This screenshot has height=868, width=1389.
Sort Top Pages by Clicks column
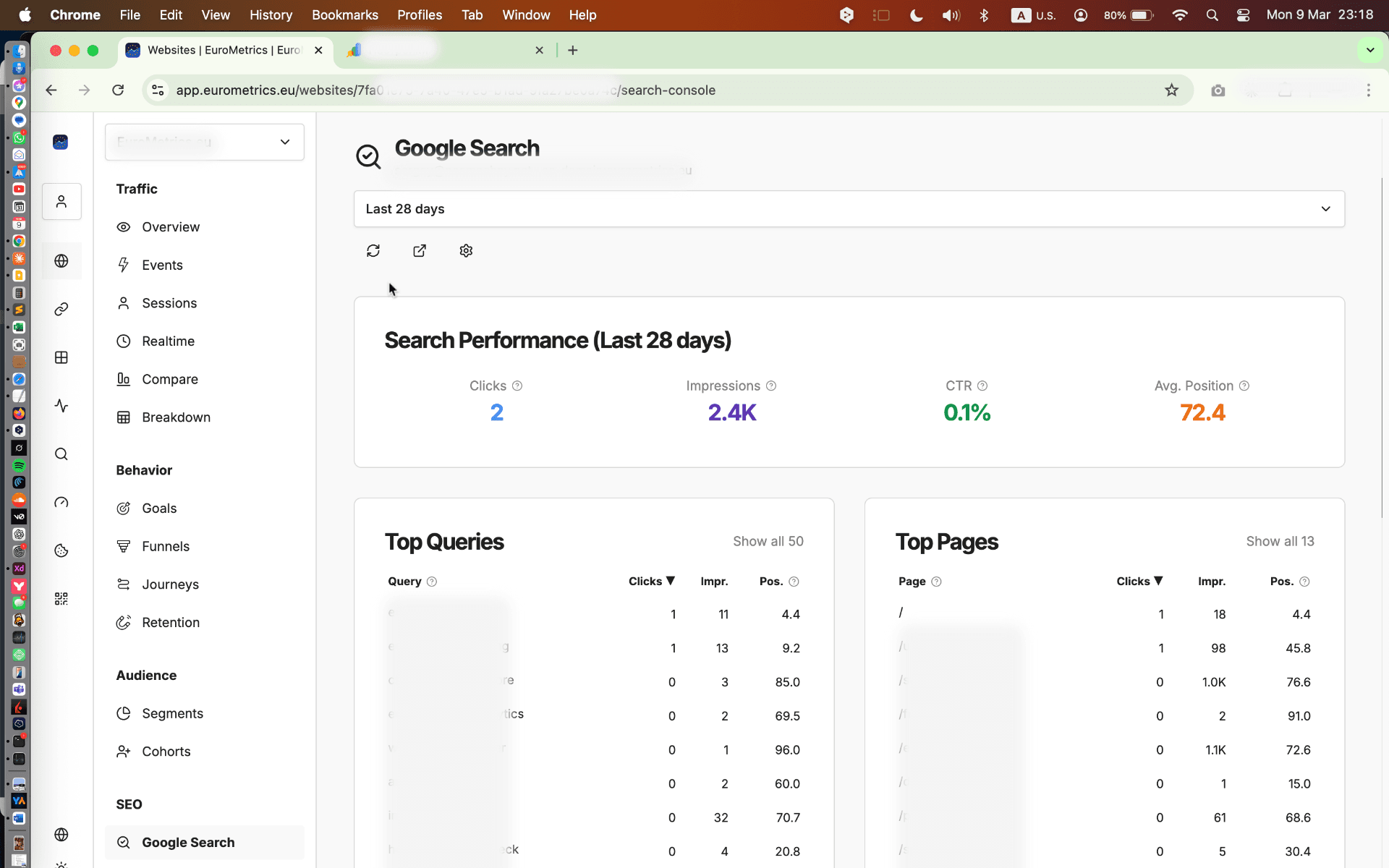1139,582
